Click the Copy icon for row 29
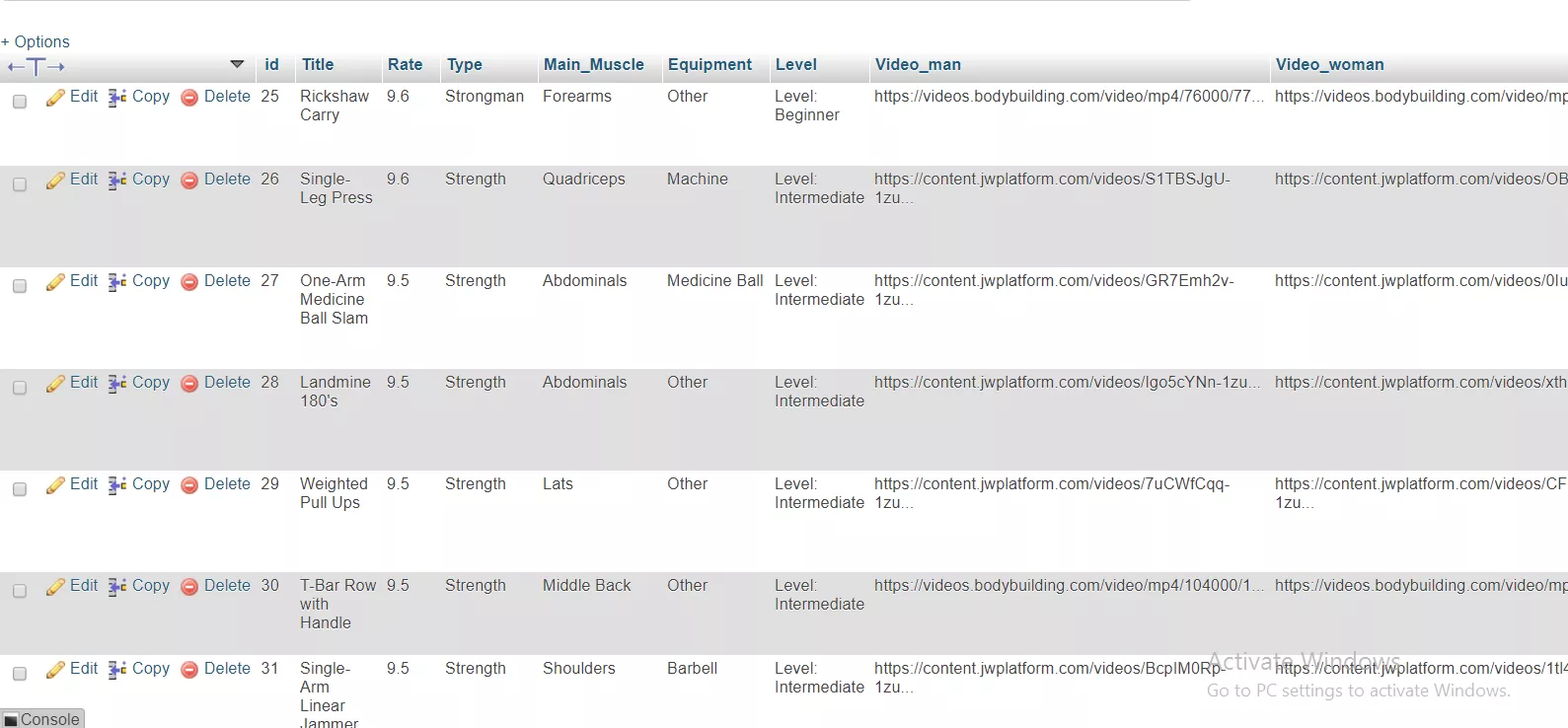The height and width of the screenshot is (728, 1568). (117, 484)
